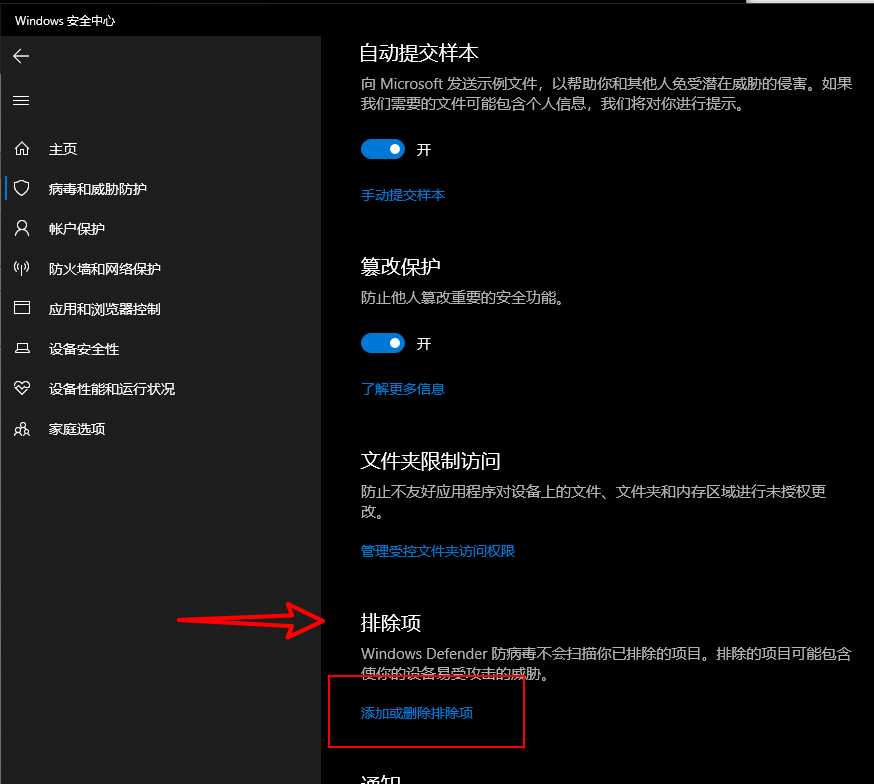
Task: Click the home icon beside 主页
Action: pyautogui.click(x=22, y=149)
